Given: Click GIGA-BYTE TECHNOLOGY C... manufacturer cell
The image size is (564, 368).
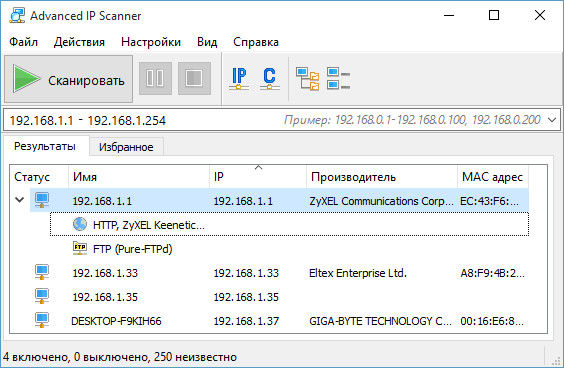Looking at the screenshot, I should click(x=380, y=321).
